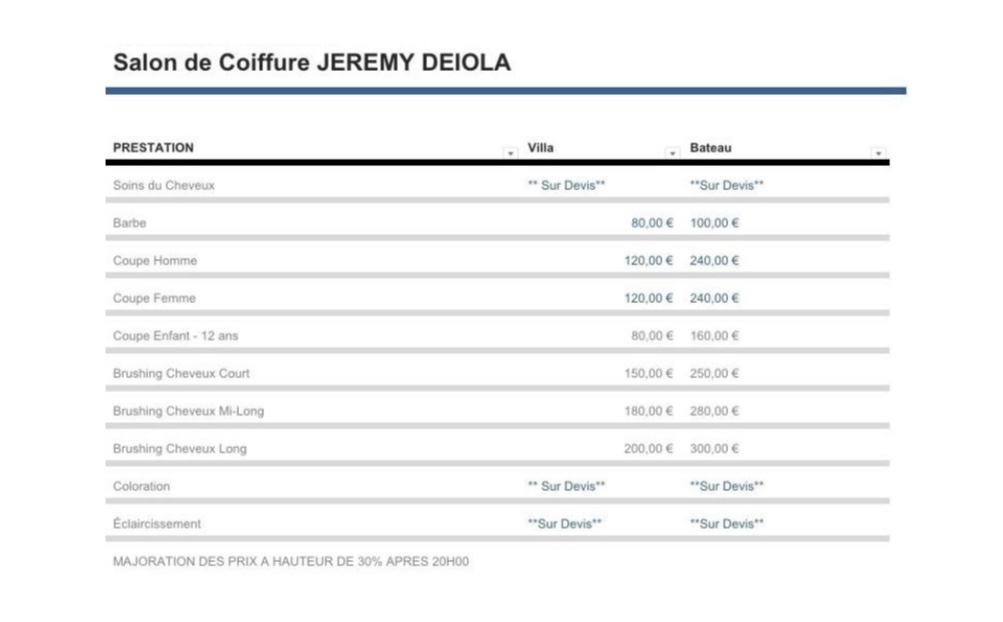The height and width of the screenshot is (622, 1003).
Task: Select Brushing Cheveux Court Villa price 150,00 €
Action: 649,374
